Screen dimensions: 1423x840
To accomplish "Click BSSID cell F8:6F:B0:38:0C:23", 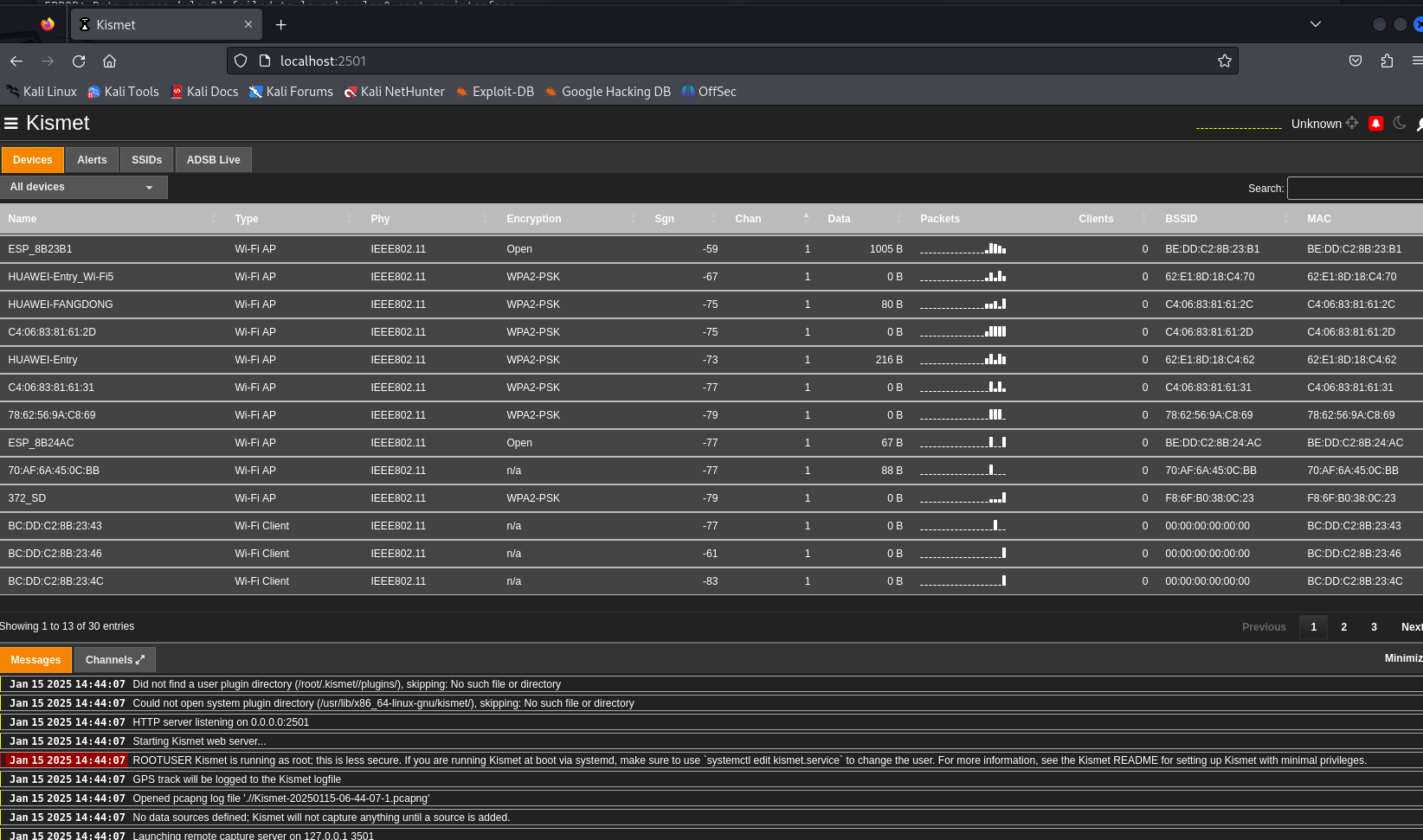I will 1209,498.
